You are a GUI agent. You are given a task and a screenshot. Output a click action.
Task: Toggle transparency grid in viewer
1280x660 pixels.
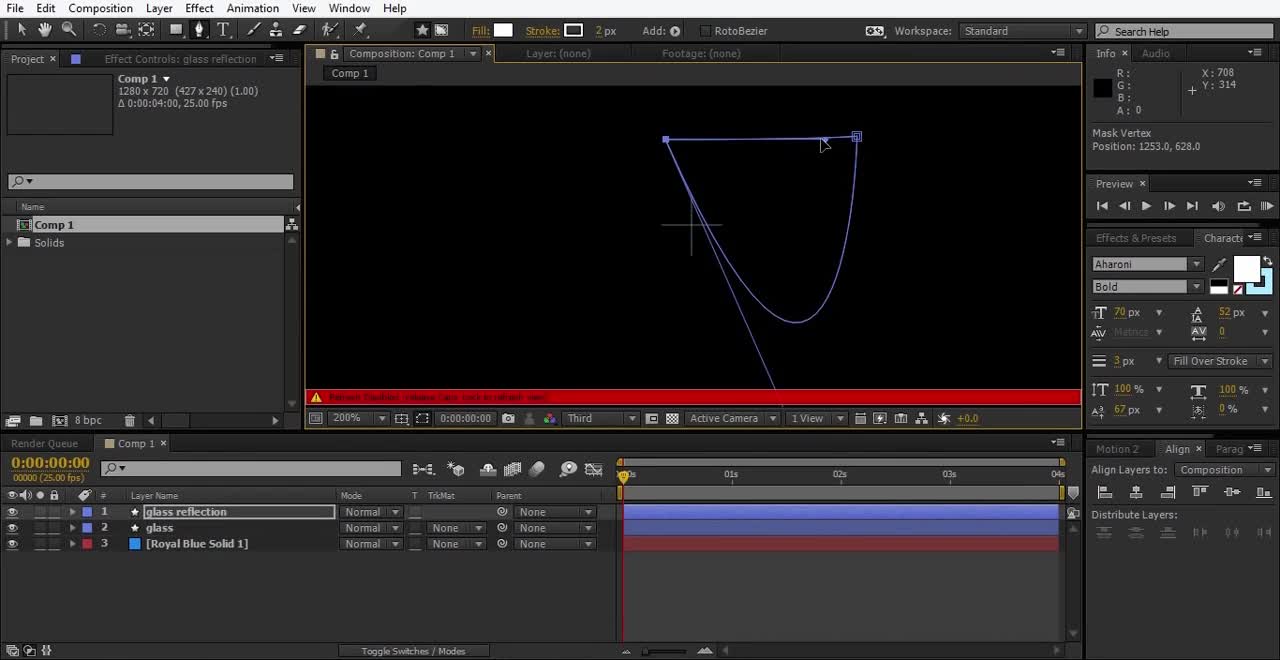click(x=672, y=418)
